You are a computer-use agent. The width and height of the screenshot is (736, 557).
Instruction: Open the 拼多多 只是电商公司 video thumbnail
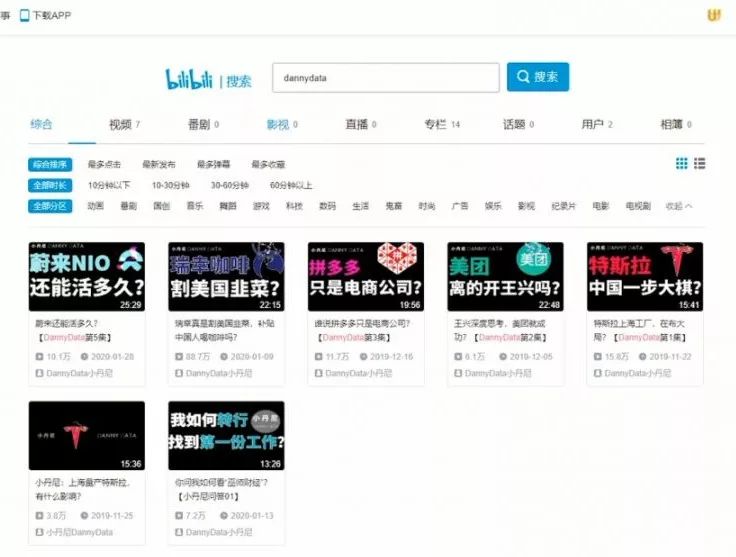366,276
